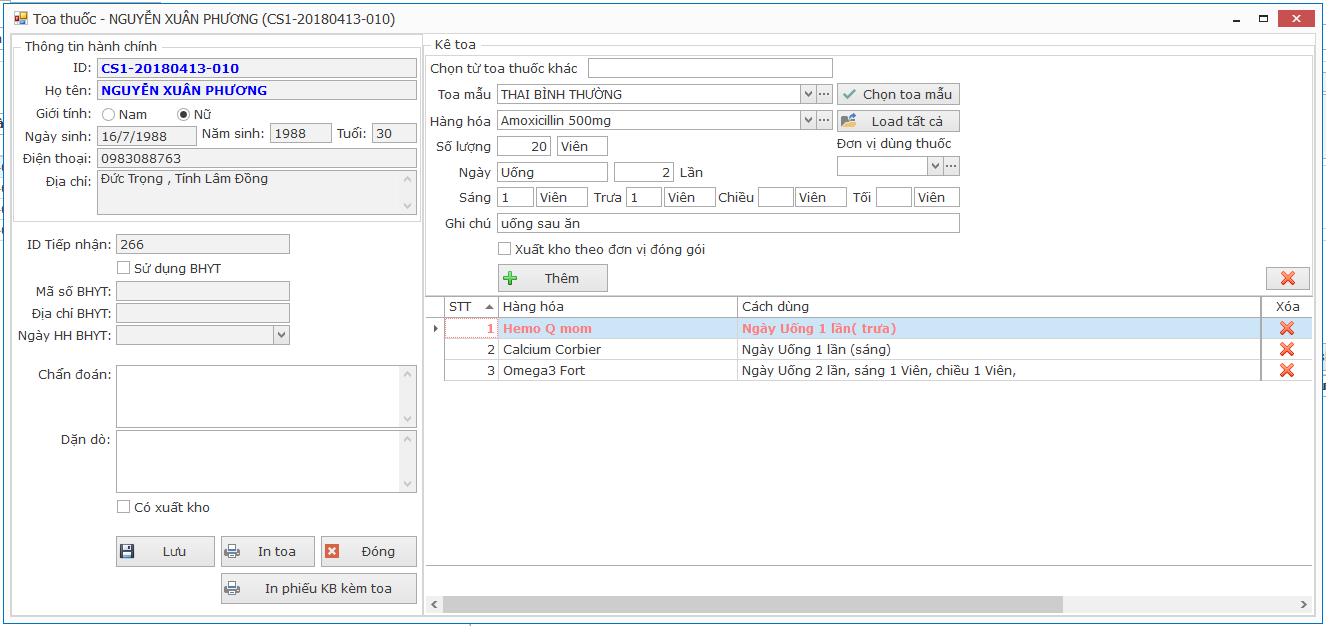Click the table scrollbar left arrow
This screenshot has height=626, width=1326.
click(x=434, y=604)
